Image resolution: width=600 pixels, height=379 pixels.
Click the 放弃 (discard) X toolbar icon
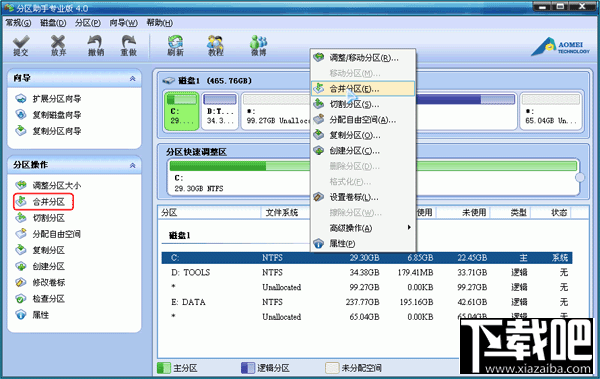point(58,46)
